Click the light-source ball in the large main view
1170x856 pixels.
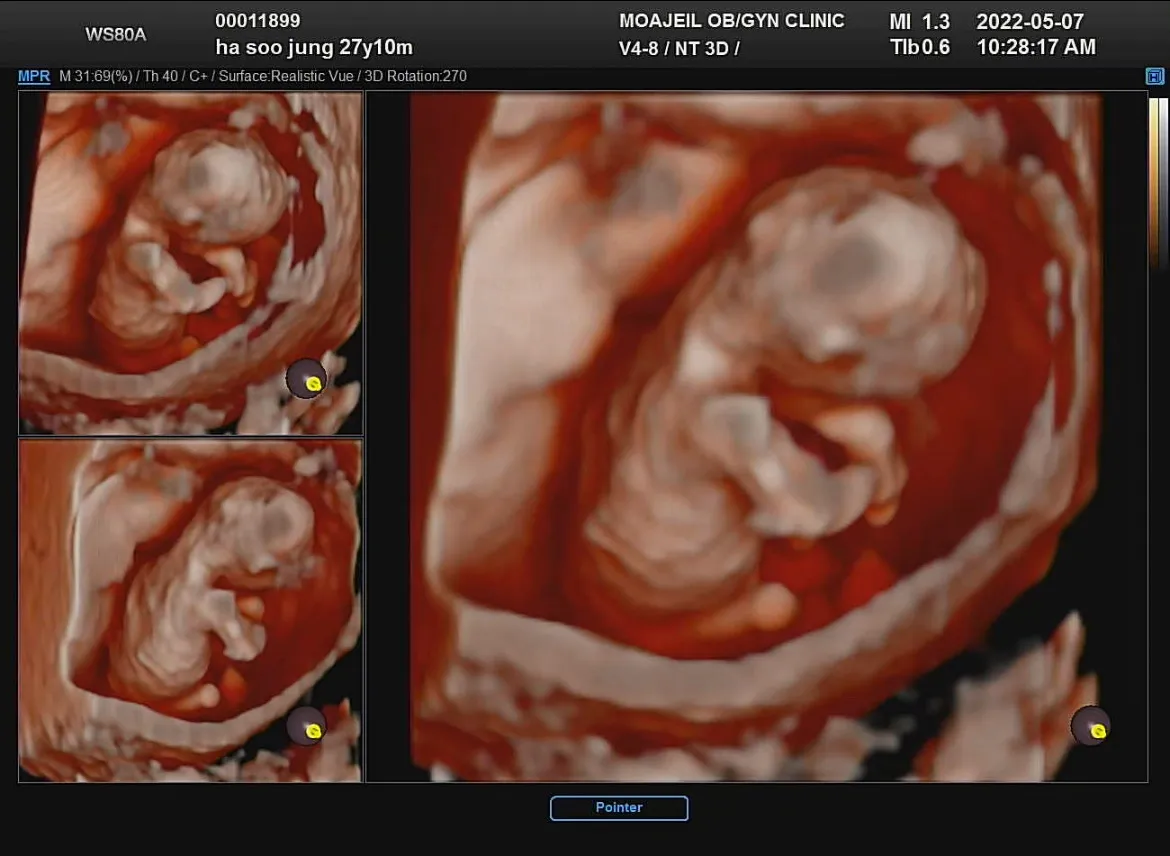coord(1090,725)
